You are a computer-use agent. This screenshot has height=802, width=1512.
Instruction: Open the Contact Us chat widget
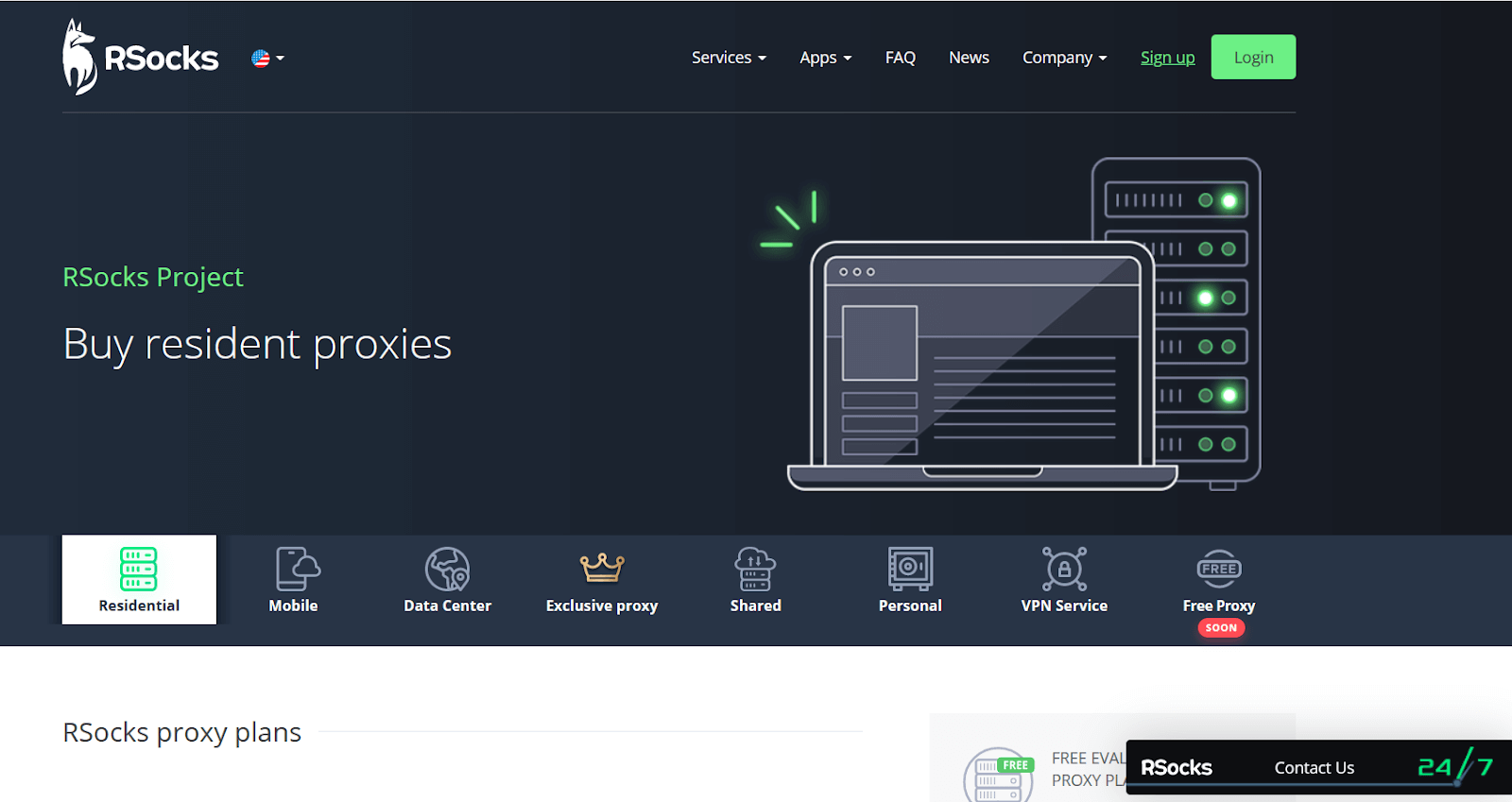point(1314,768)
